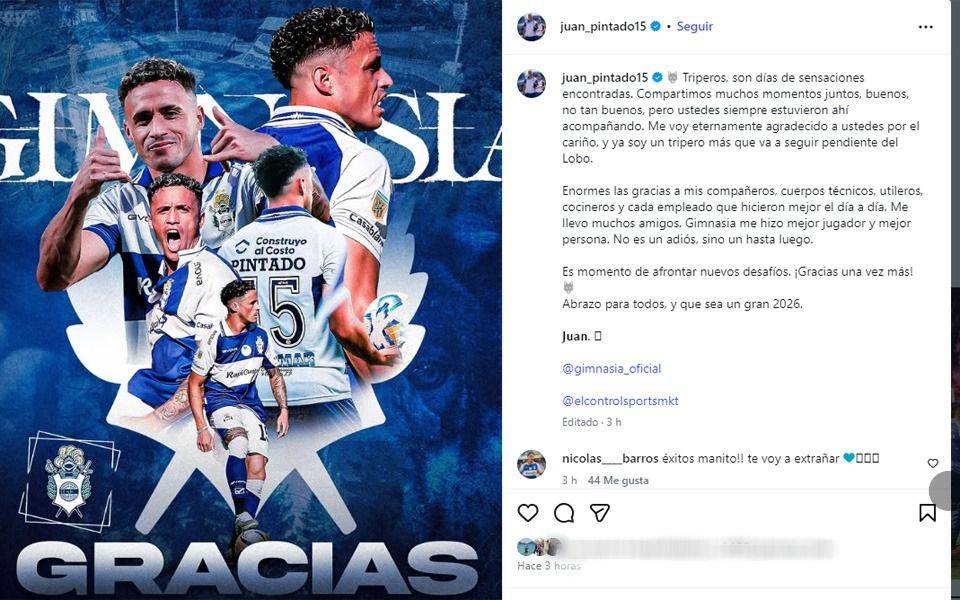Click the verified badge beside header username
Screen dimensions: 960x600
[656, 26]
